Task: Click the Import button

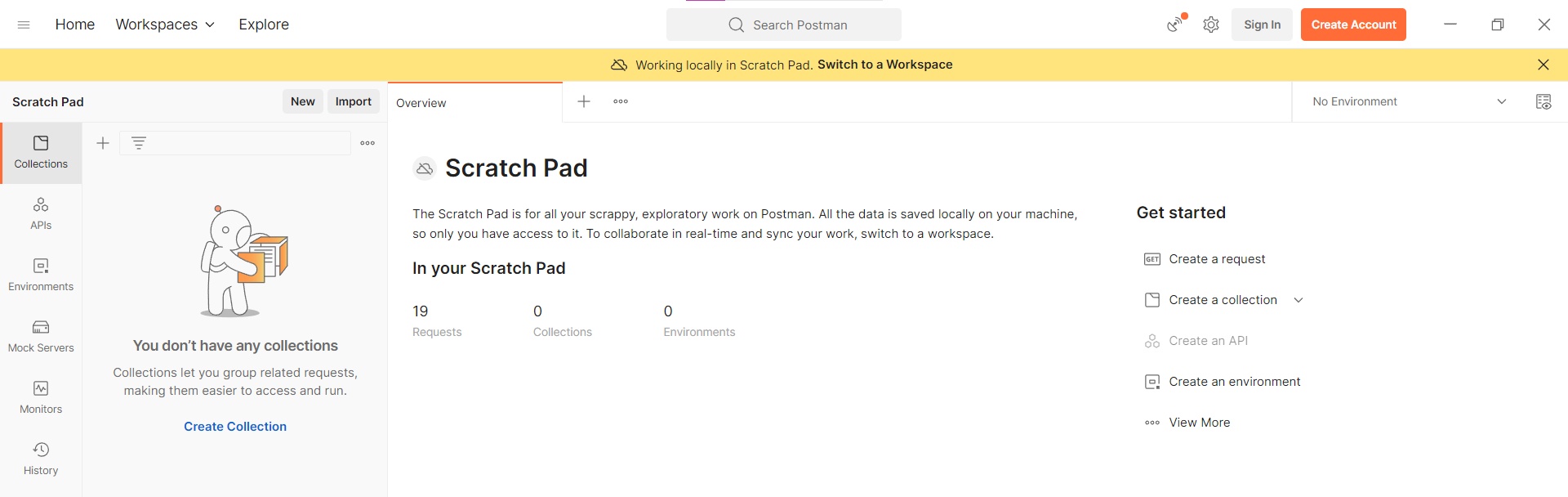Action: pos(354,101)
